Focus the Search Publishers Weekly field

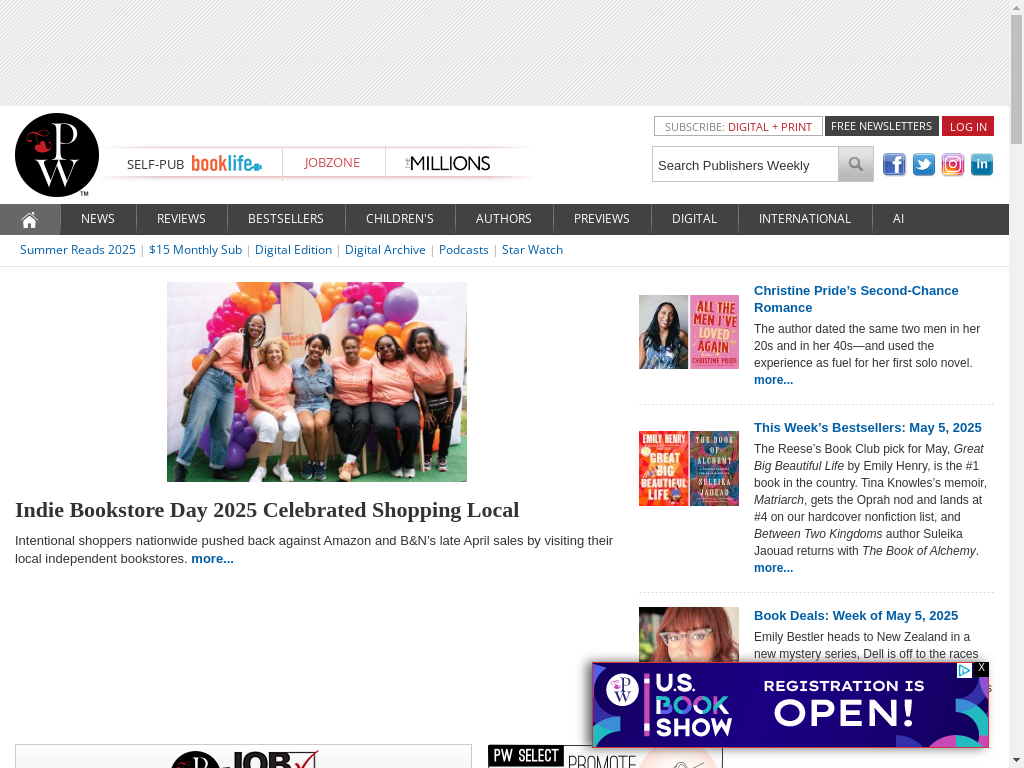[x=745, y=165]
